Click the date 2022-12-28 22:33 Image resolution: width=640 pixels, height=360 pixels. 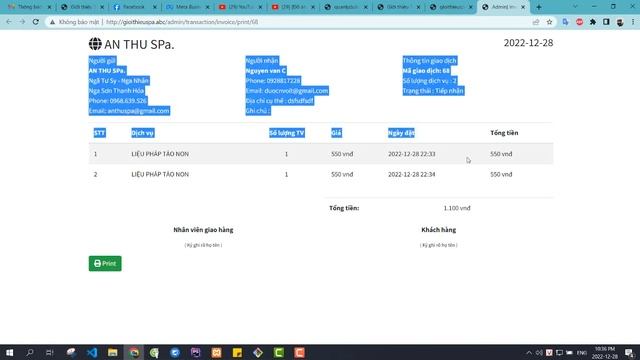point(411,154)
